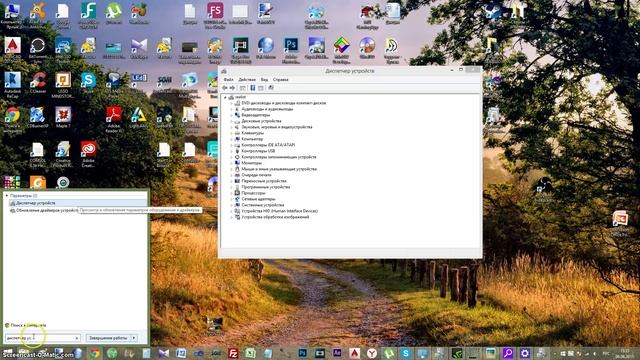The width and height of the screenshot is (640, 360).
Task: Open the Действие menu in Device Manager
Action: tap(247, 80)
